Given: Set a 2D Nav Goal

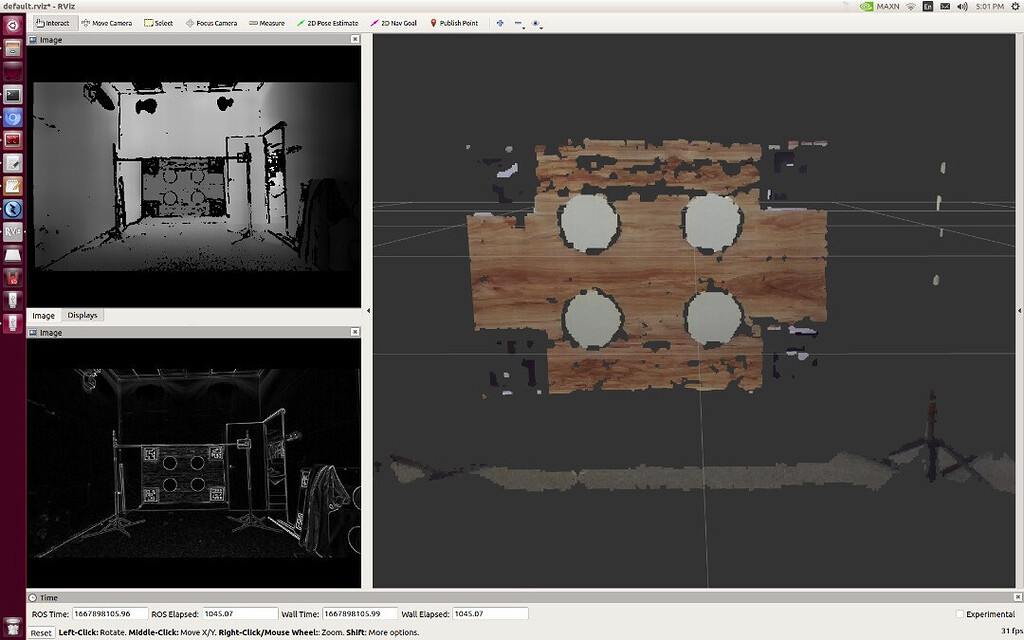Looking at the screenshot, I should pos(394,22).
